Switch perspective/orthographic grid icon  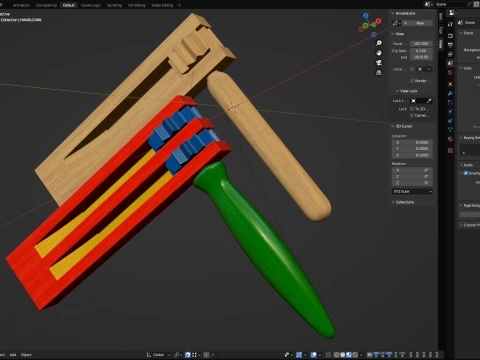379,72
